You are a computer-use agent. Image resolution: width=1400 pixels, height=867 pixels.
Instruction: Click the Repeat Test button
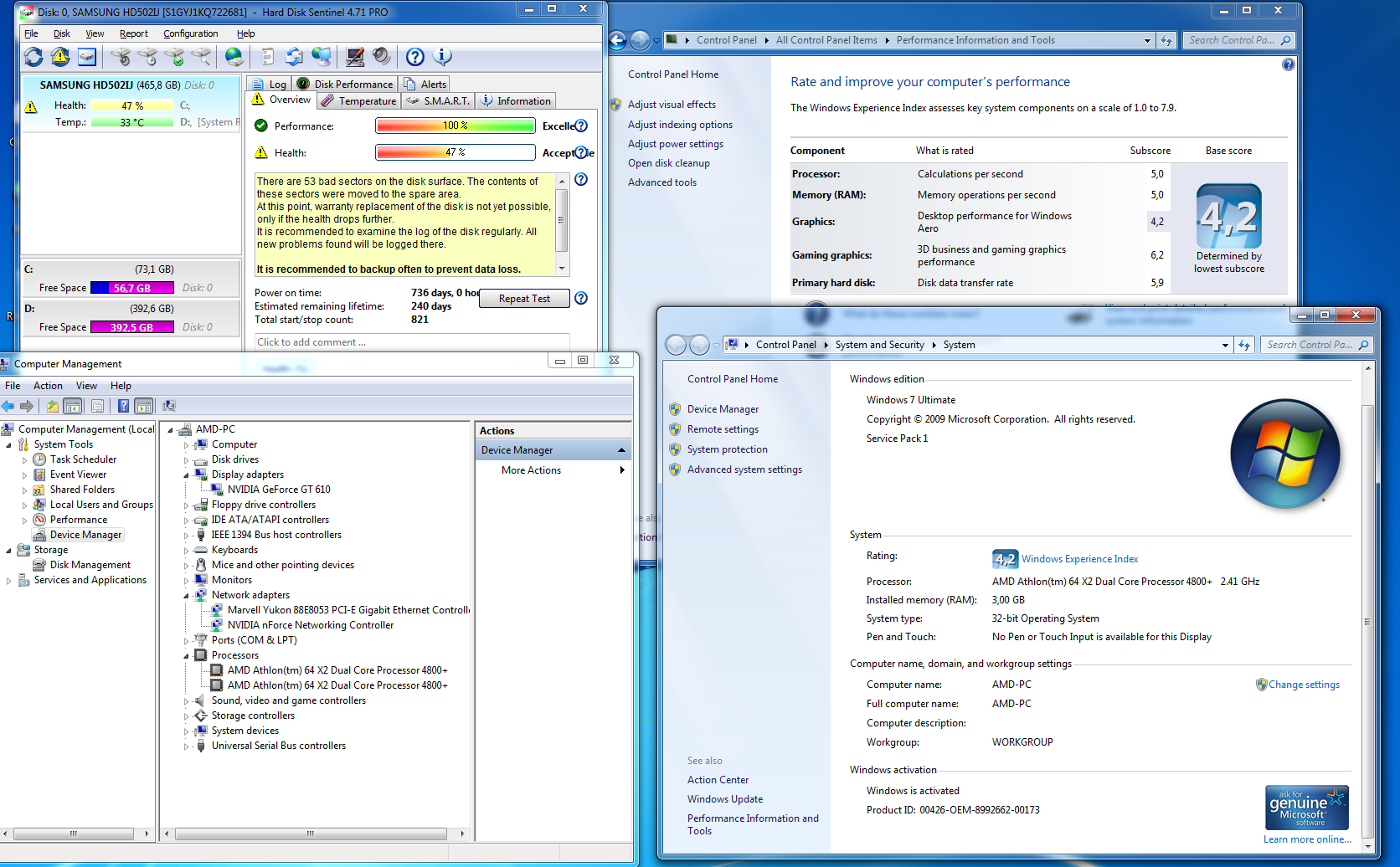(x=524, y=299)
